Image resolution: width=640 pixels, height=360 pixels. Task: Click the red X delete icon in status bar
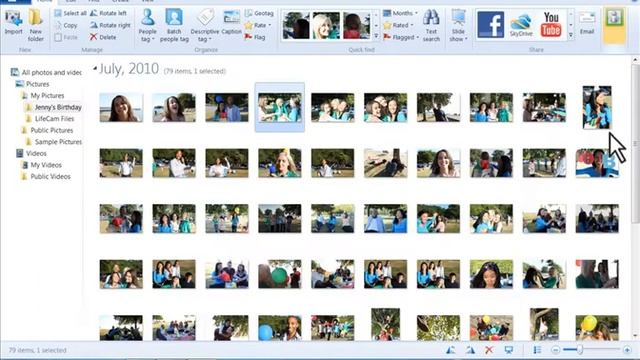coord(489,350)
